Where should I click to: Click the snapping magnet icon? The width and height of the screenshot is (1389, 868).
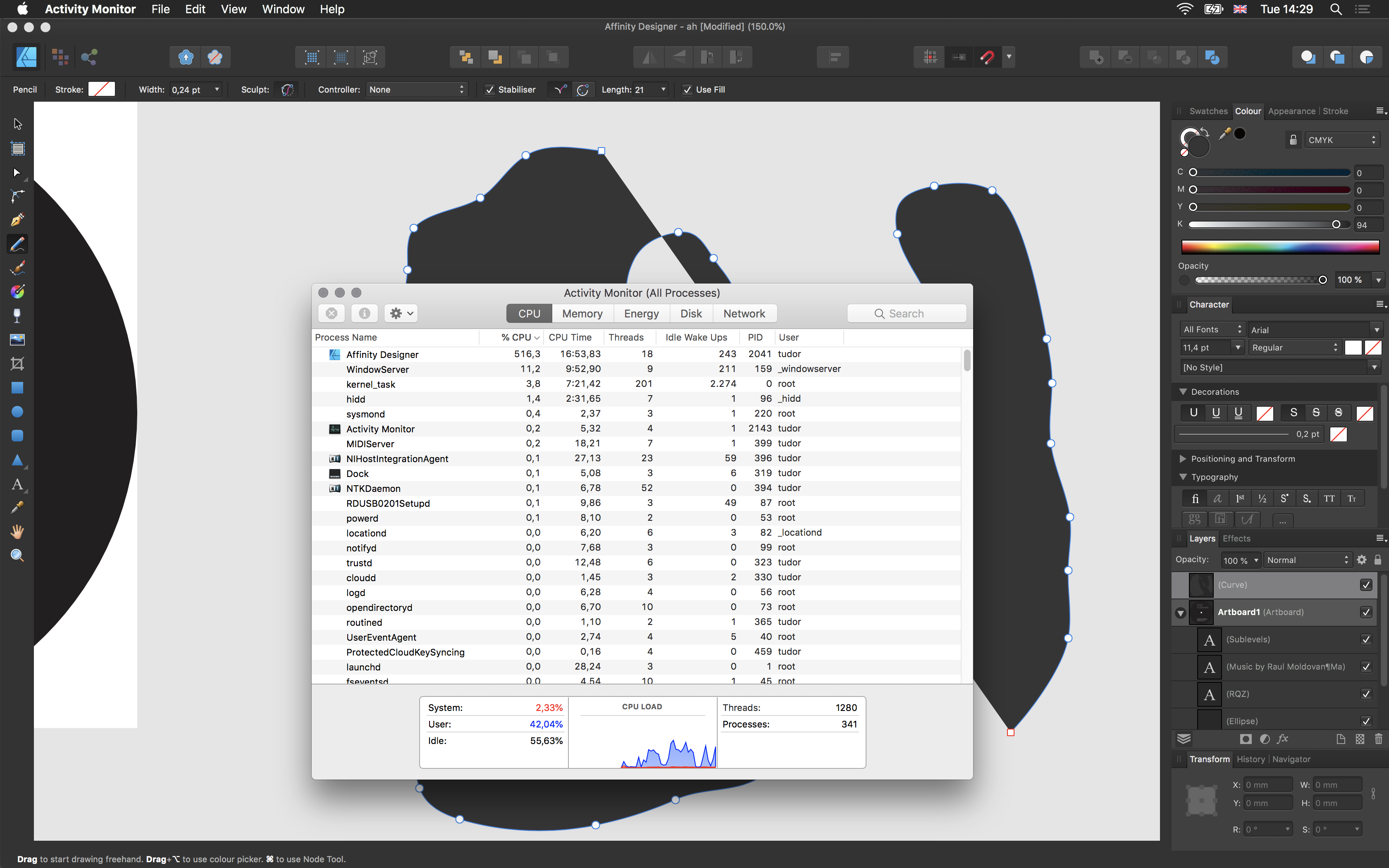point(987,57)
